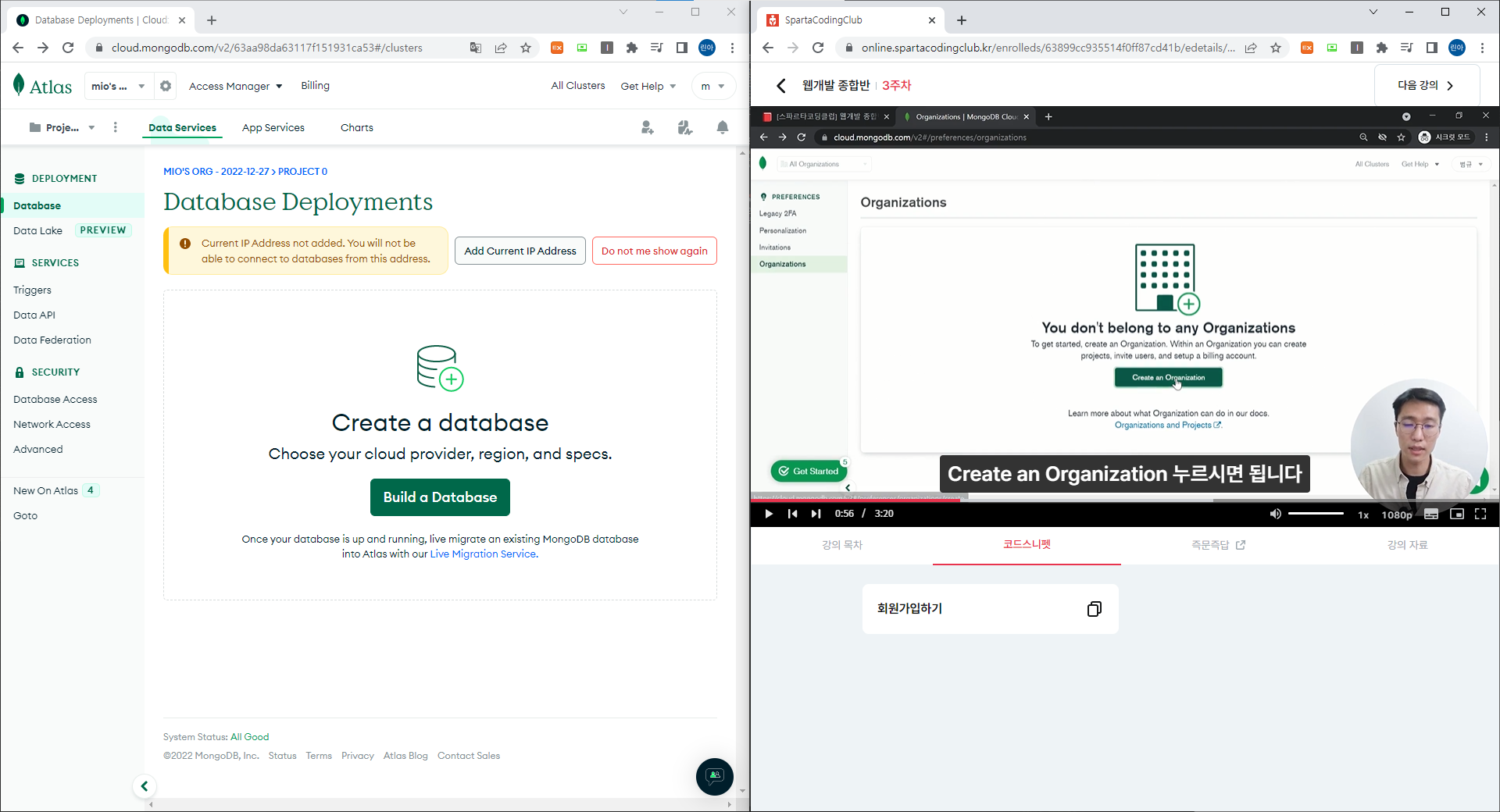This screenshot has width=1500, height=812.
Task: Click Do not me show again
Action: (x=655, y=251)
